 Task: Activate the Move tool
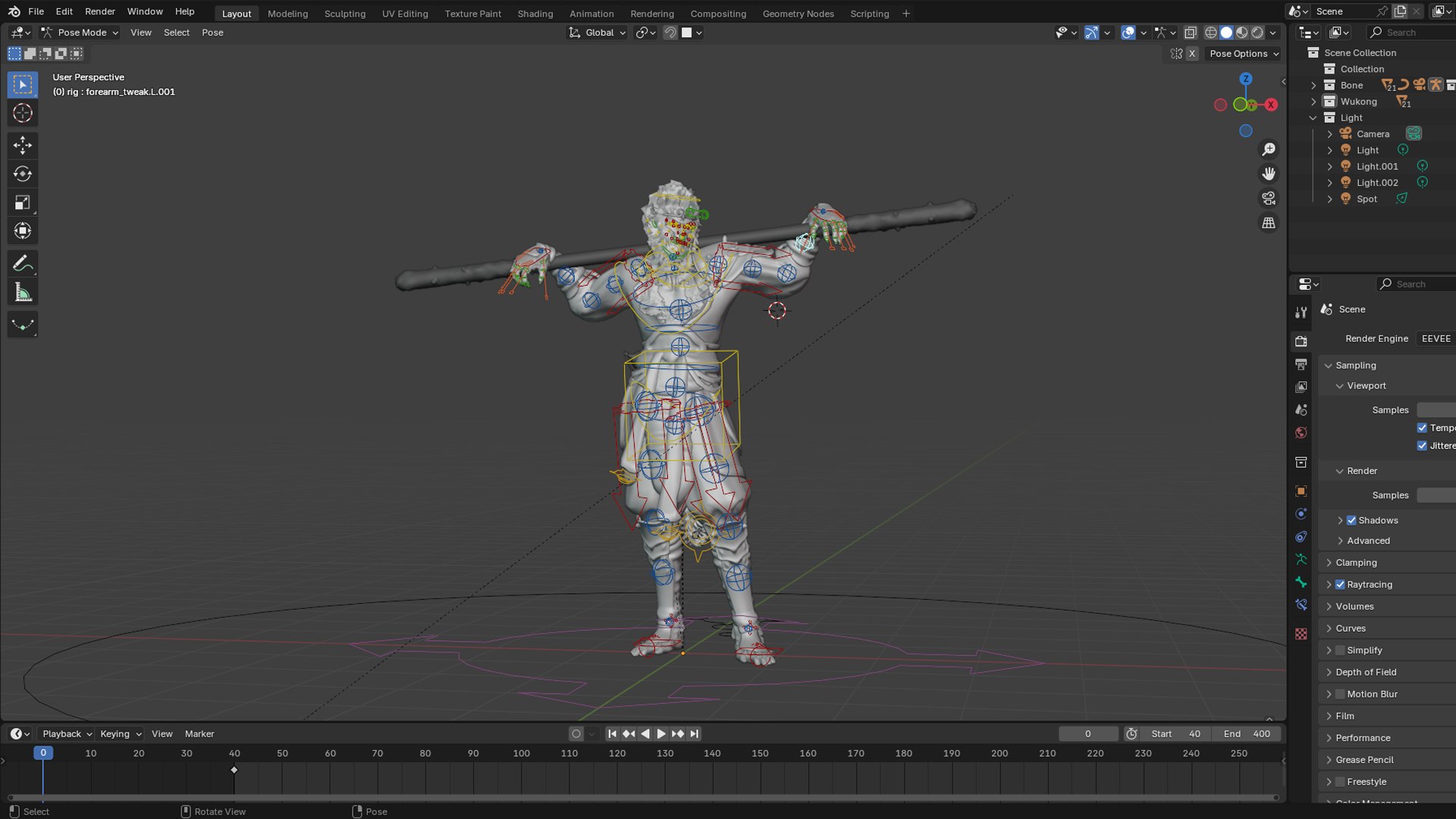pyautogui.click(x=23, y=145)
